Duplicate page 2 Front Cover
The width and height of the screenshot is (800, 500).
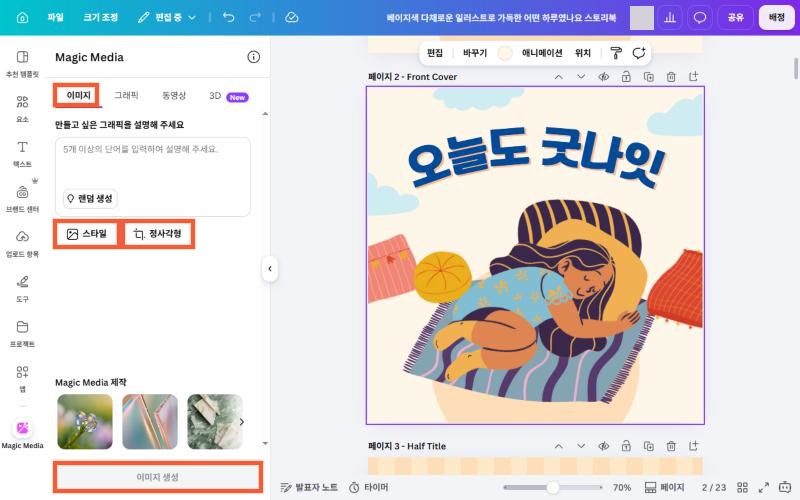tap(648, 77)
